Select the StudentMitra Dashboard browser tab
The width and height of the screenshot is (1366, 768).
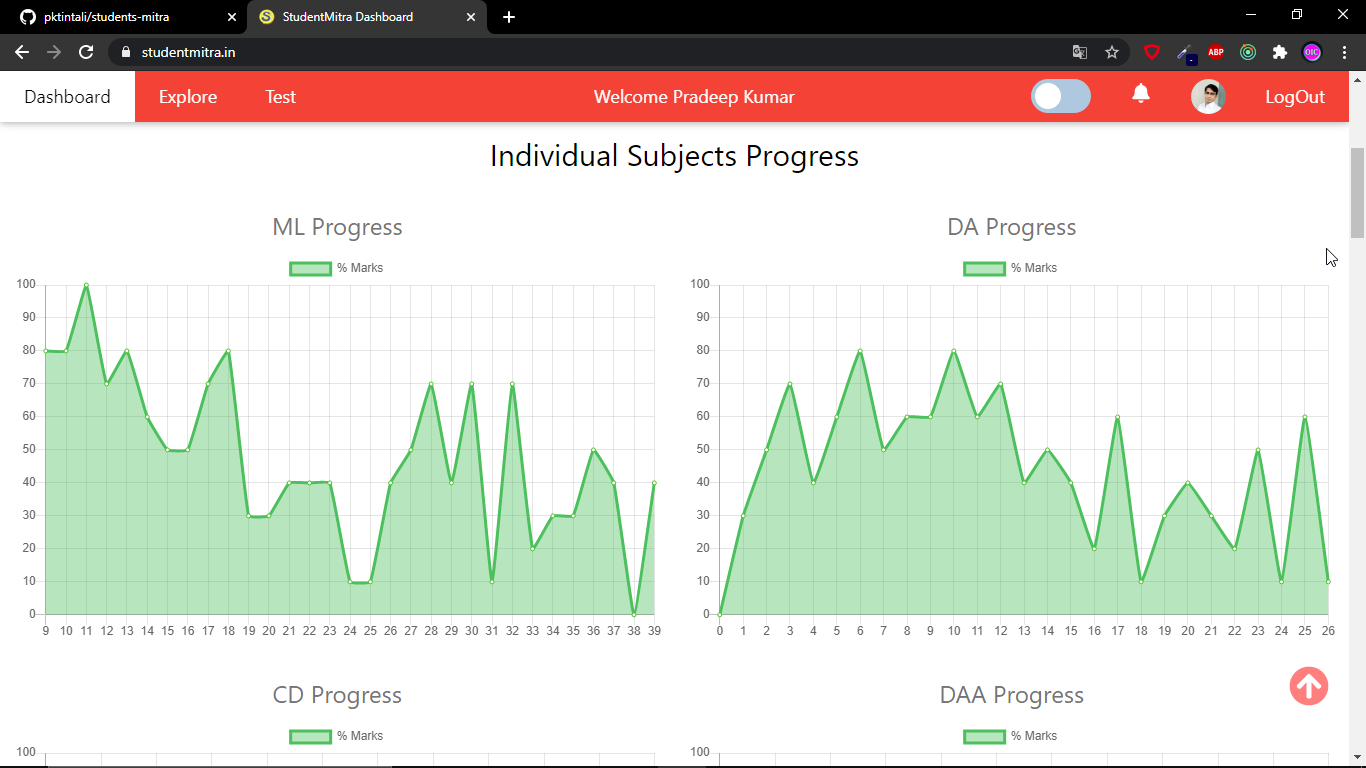tap(366, 17)
